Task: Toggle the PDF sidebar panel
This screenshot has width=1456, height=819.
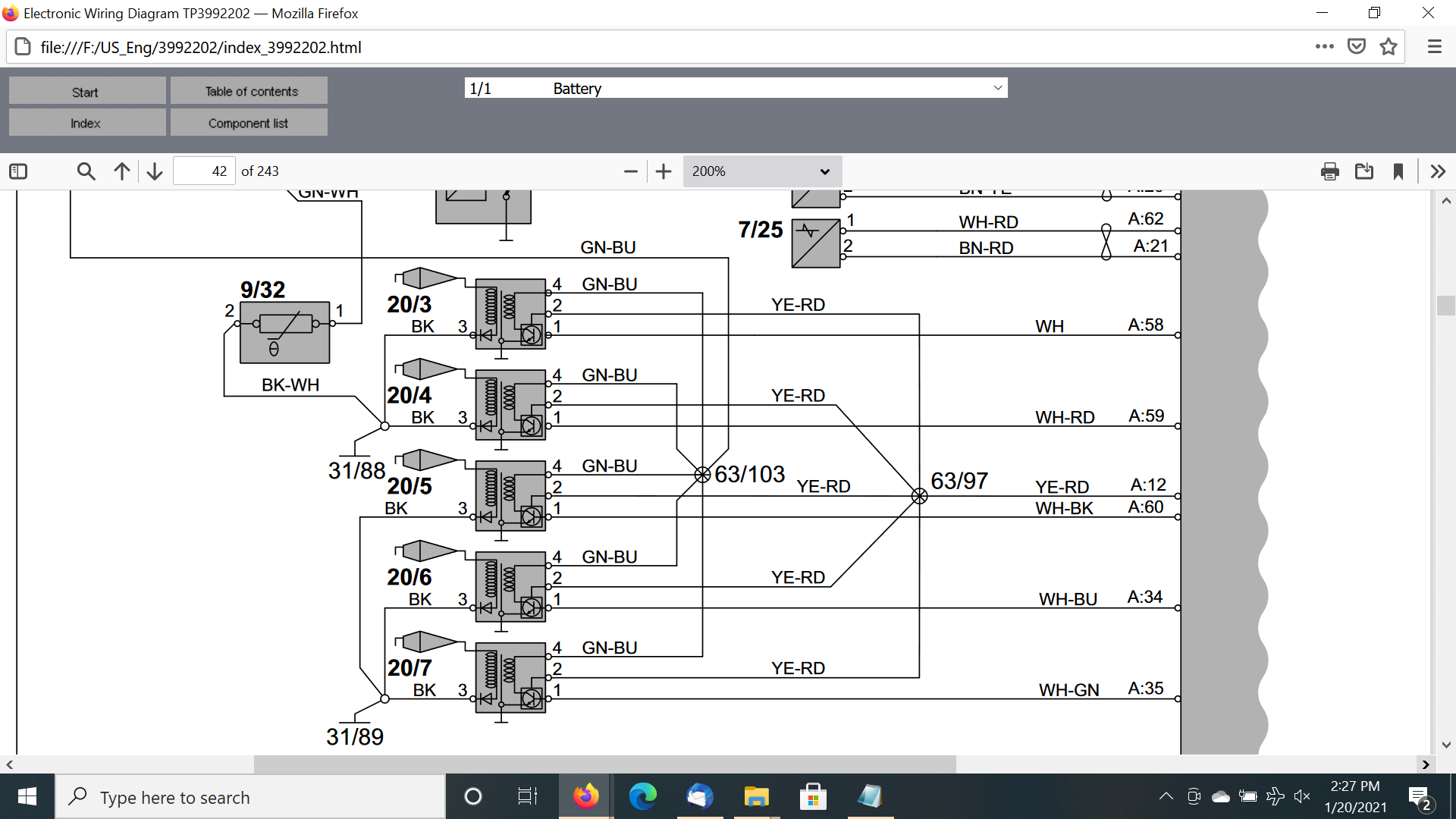Action: click(x=18, y=171)
